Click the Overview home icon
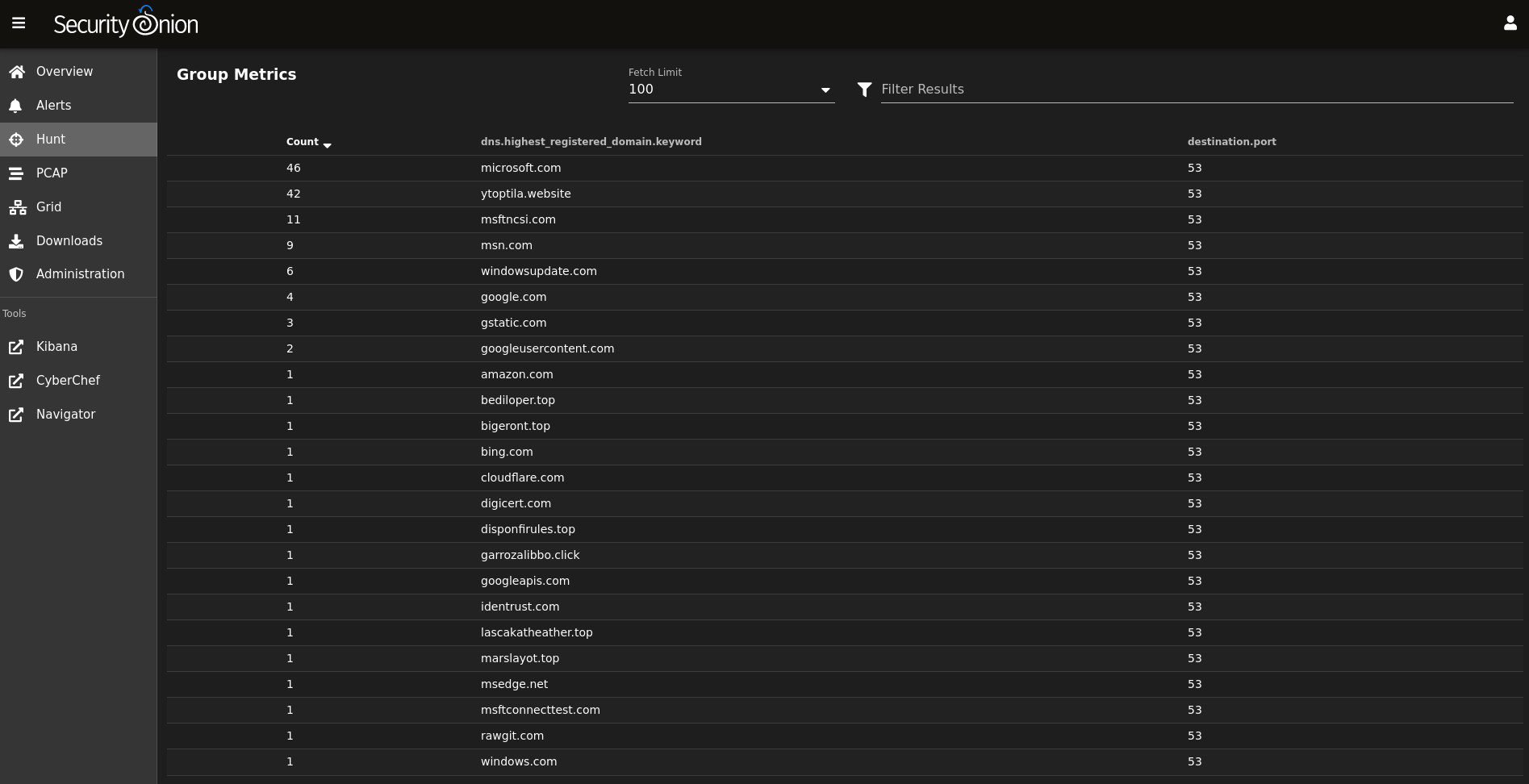Screen dimensions: 1529x784 pyautogui.click(x=17, y=72)
